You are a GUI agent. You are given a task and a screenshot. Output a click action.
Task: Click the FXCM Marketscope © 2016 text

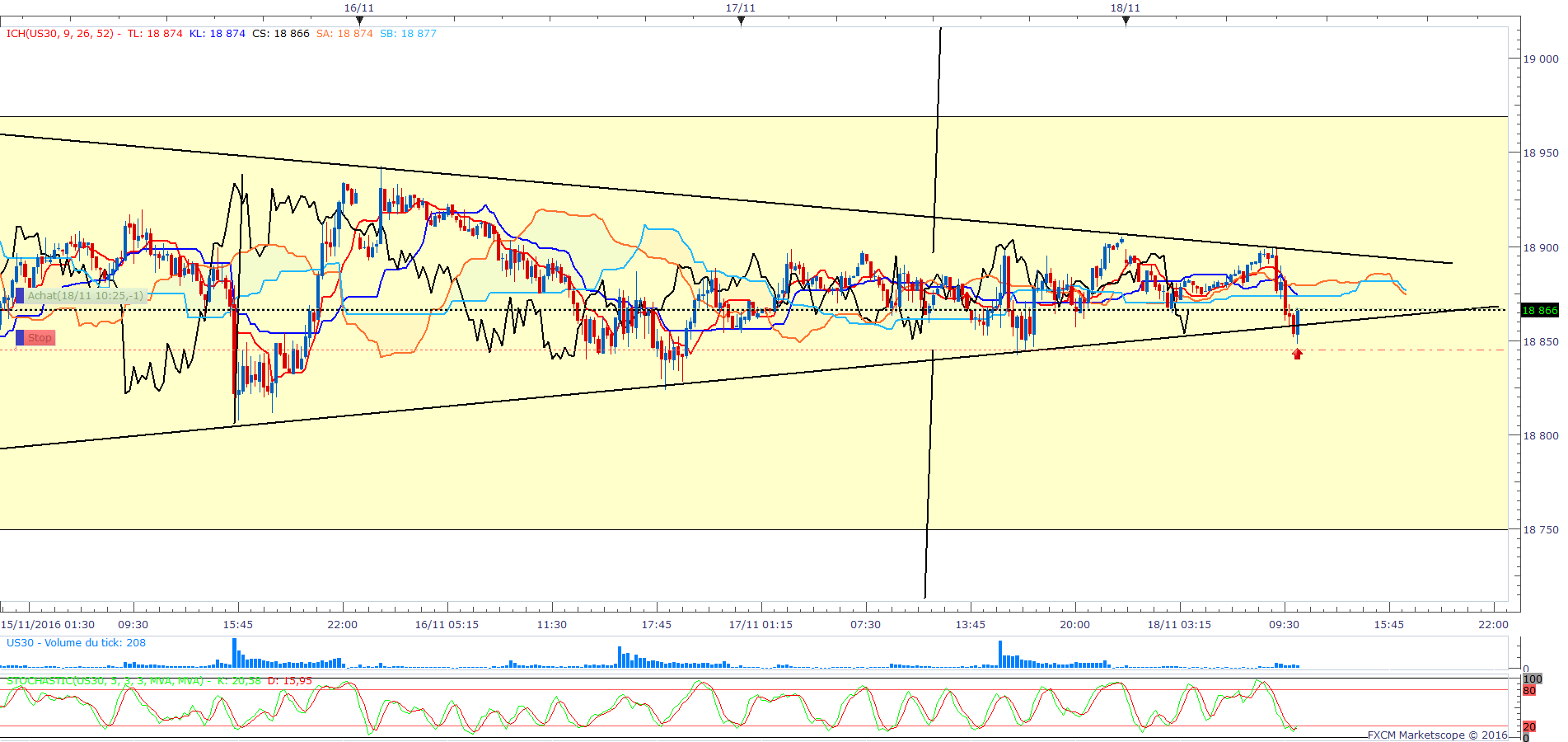[1437, 735]
